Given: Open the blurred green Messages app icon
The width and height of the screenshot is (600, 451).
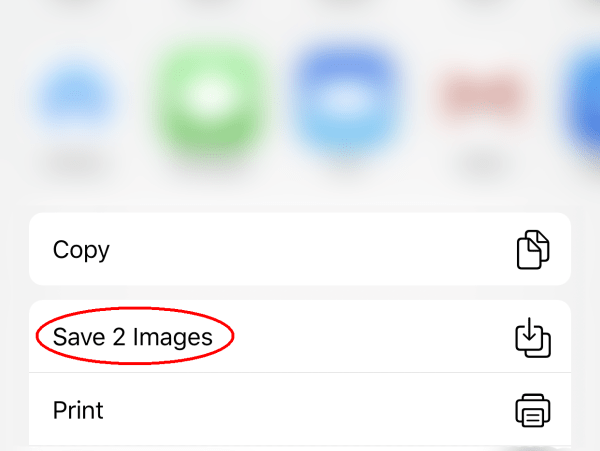Looking at the screenshot, I should 212,95.
